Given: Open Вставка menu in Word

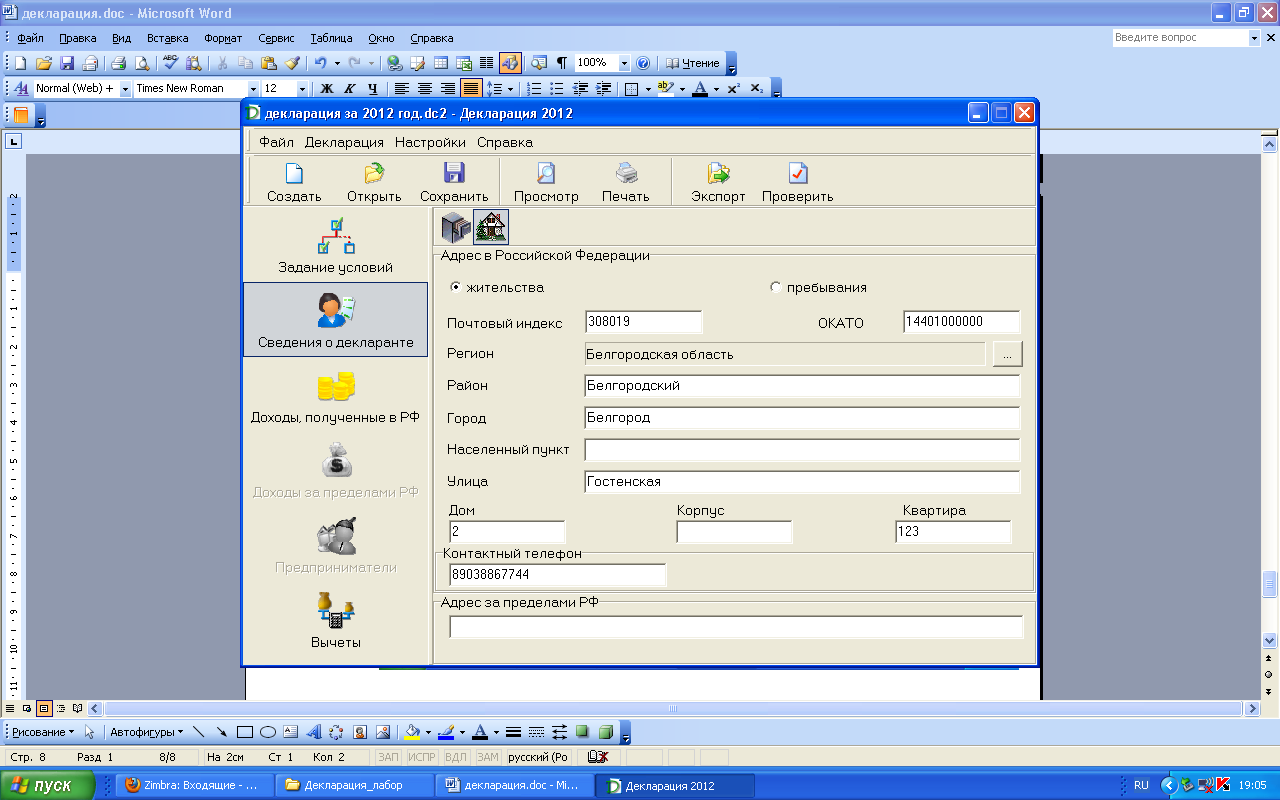Looking at the screenshot, I should (x=167, y=38).
